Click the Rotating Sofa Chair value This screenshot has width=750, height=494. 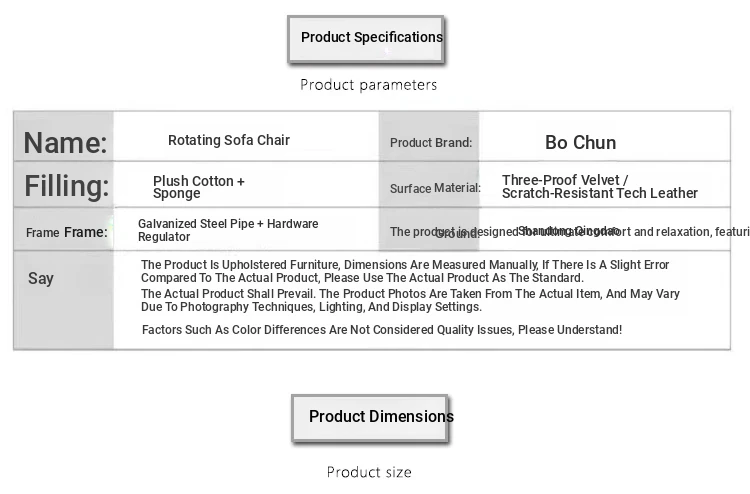coord(229,140)
